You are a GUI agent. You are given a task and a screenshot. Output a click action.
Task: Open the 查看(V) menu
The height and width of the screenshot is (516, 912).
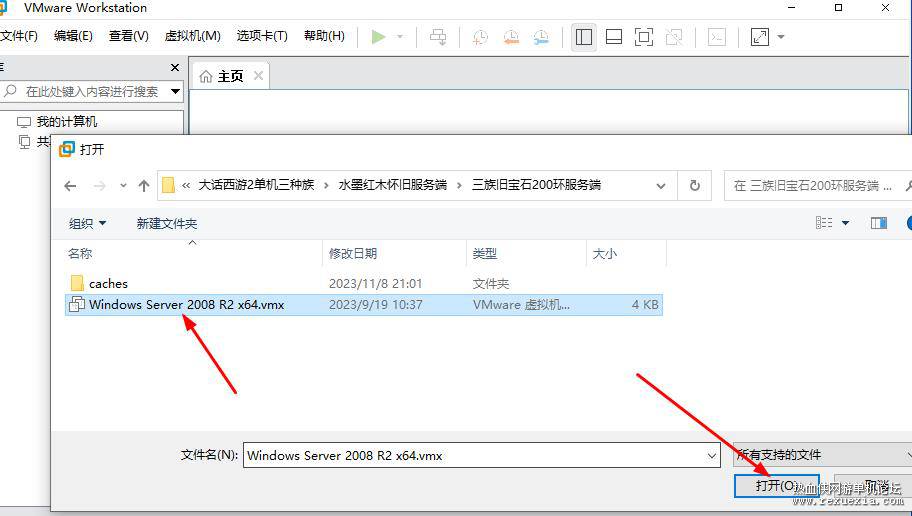point(129,36)
